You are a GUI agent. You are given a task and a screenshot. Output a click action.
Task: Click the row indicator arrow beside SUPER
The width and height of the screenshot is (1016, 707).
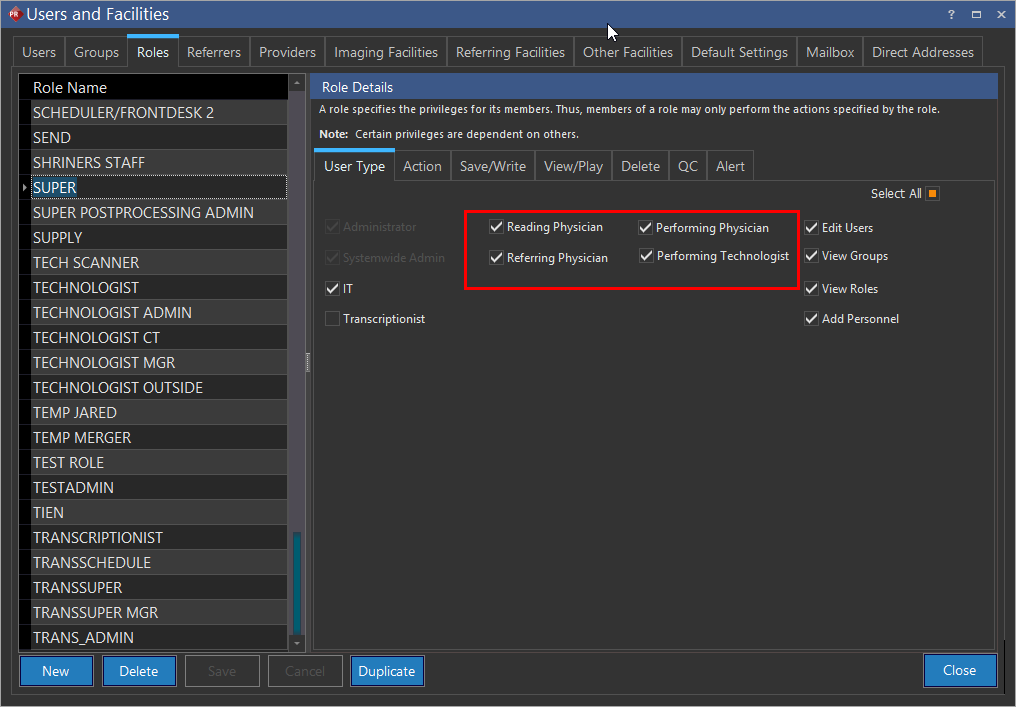[24, 188]
